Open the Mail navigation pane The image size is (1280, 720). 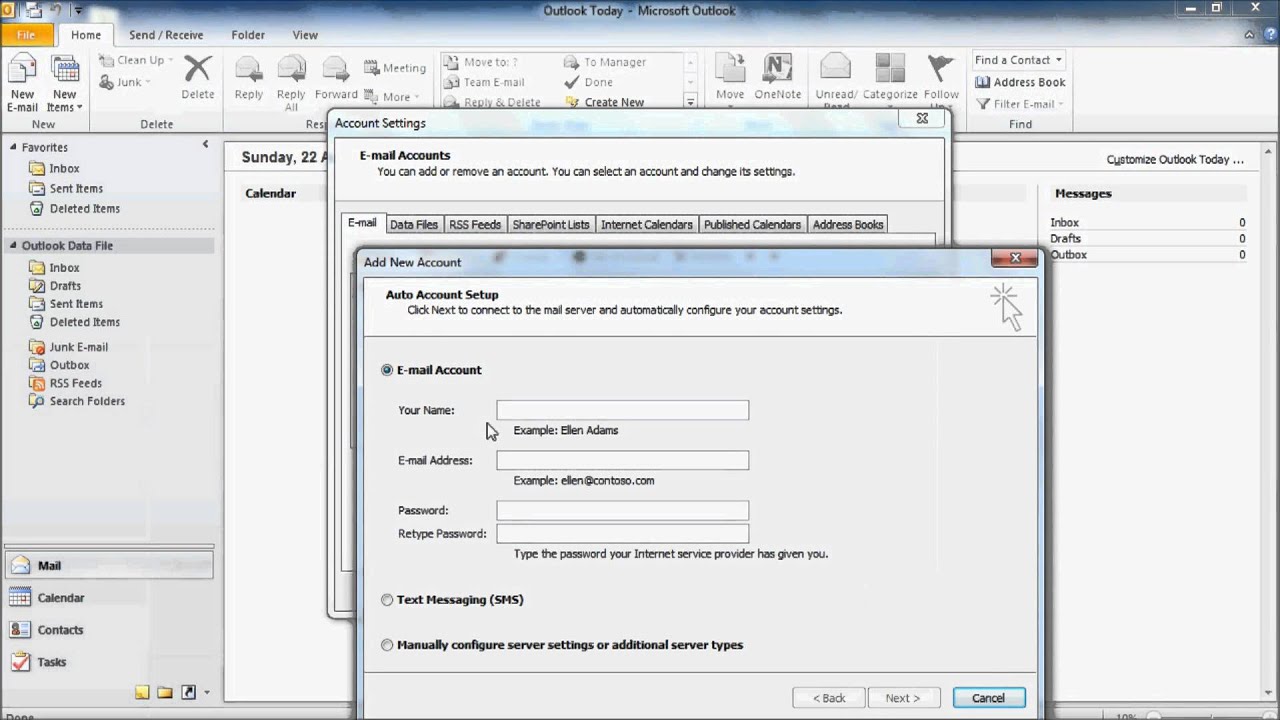pyautogui.click(x=108, y=565)
